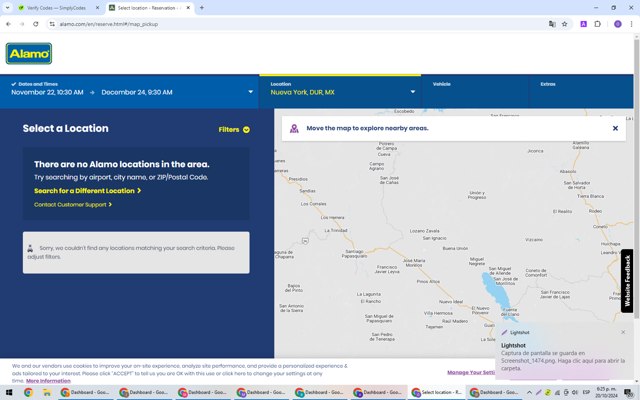Select the Vehicle step tab
Image resolution: width=640 pixels, height=400 pixels.
pyautogui.click(x=475, y=92)
